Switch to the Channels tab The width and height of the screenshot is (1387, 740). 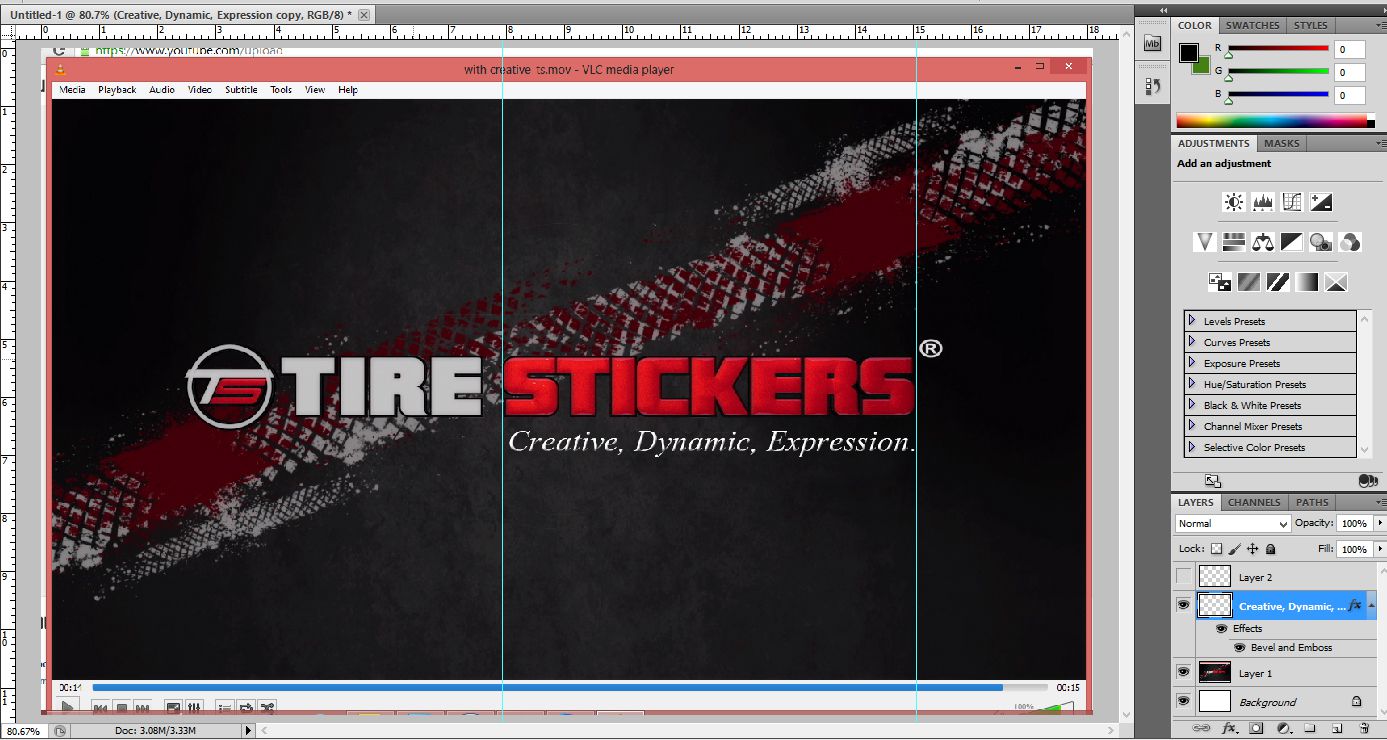[x=1253, y=502]
